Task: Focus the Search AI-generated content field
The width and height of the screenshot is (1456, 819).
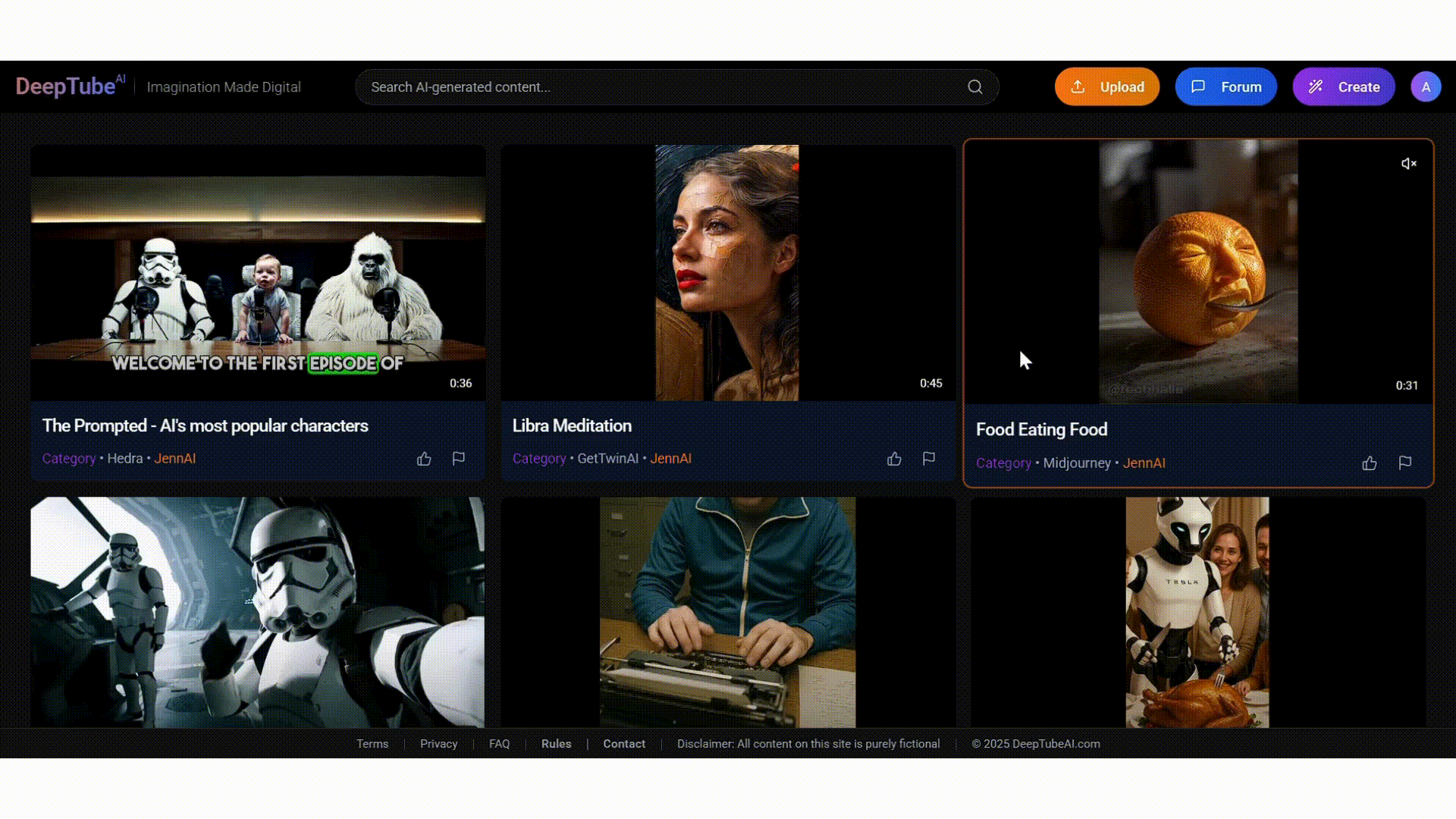Action: tap(676, 87)
